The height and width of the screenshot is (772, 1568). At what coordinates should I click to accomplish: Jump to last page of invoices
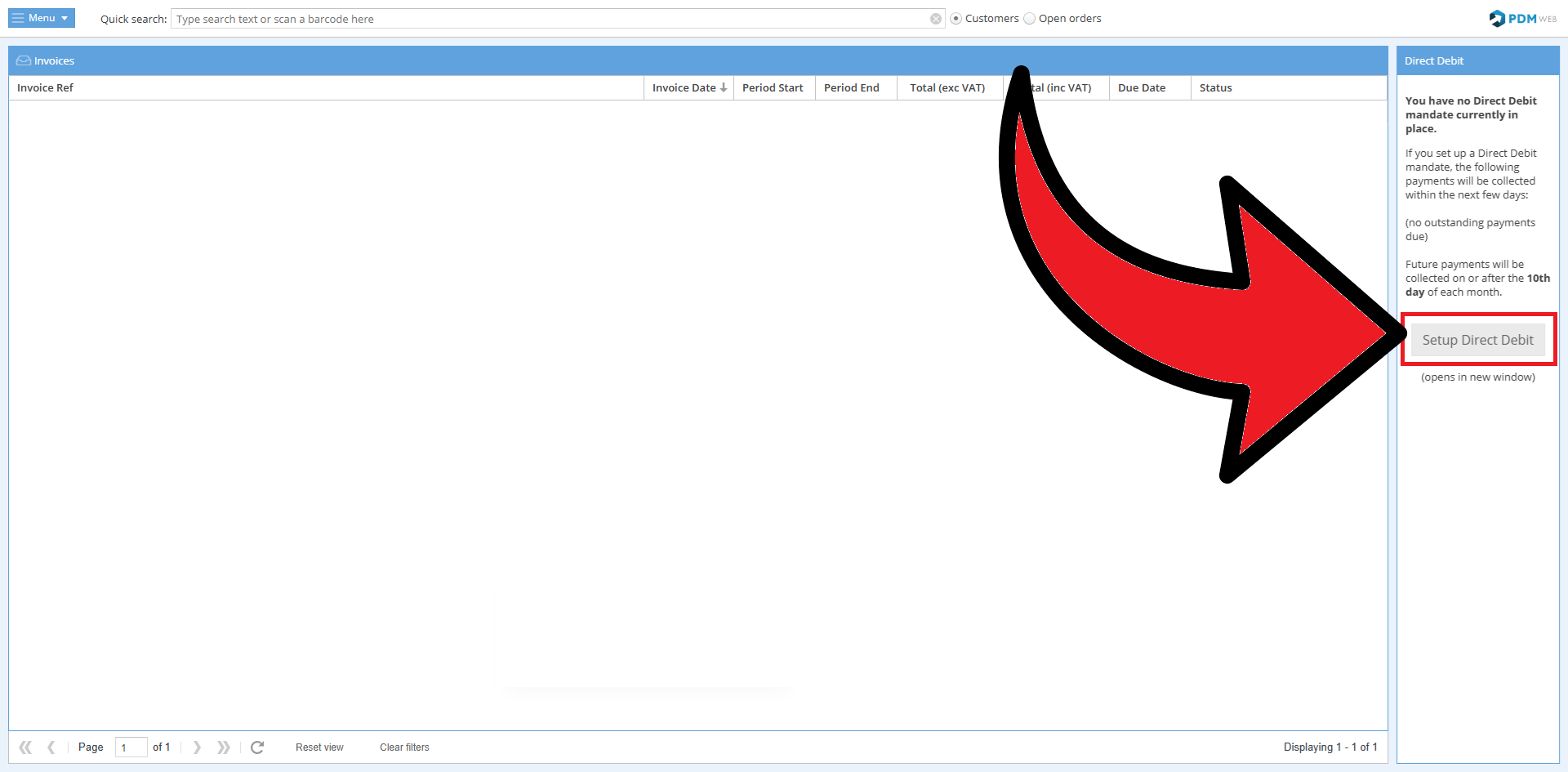point(223,747)
